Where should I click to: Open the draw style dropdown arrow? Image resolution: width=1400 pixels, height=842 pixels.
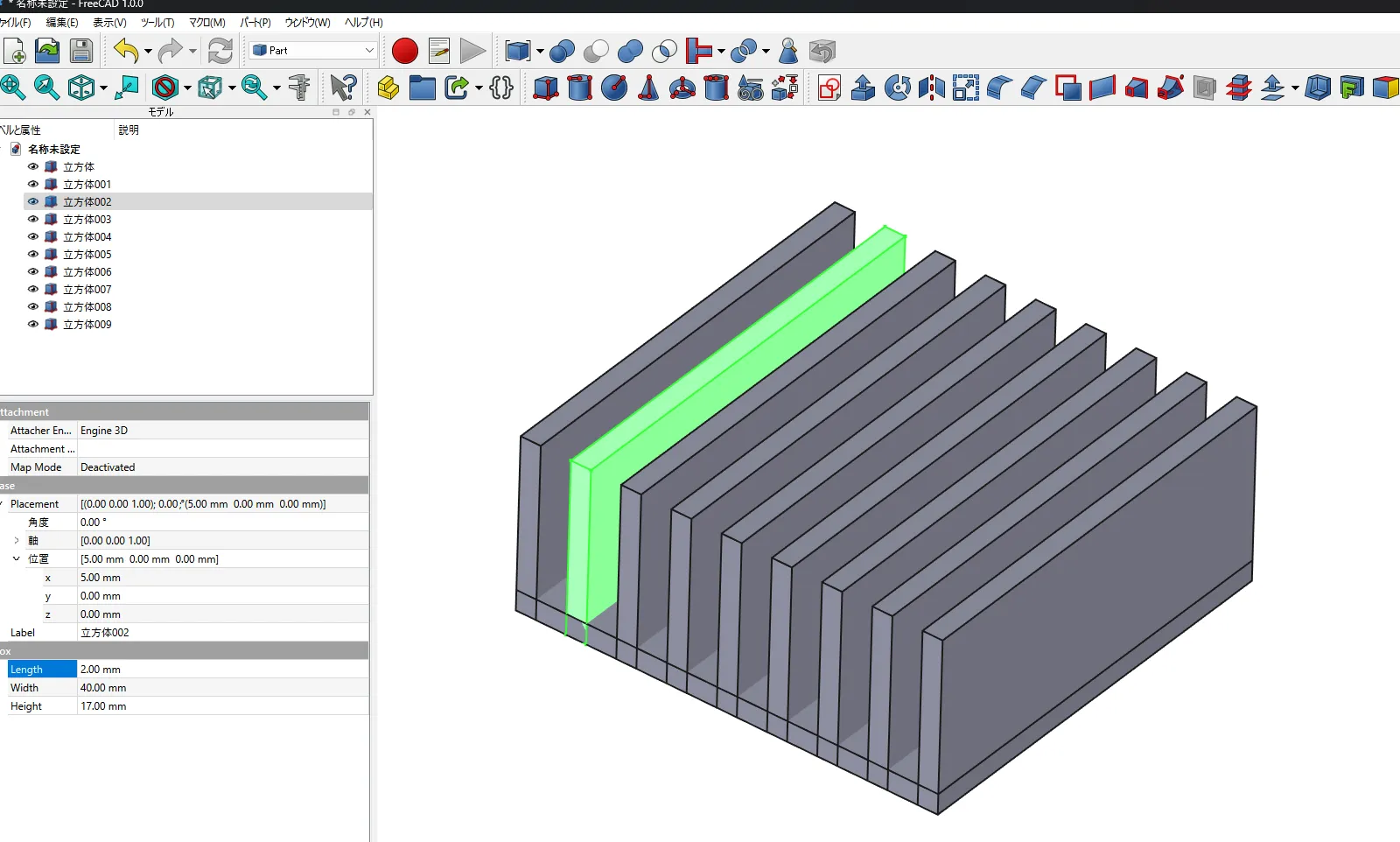pyautogui.click(x=187, y=88)
